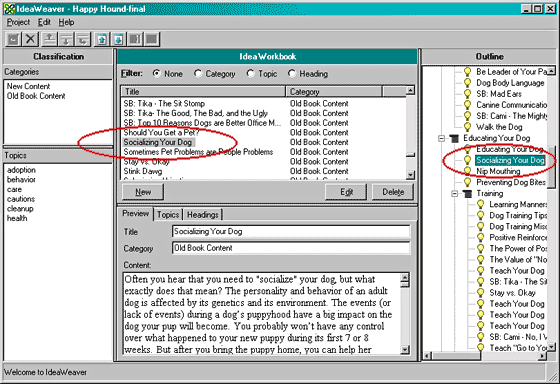Image resolution: width=560 pixels, height=384 pixels.
Task: Select the Category filter radio button
Action: tap(198, 74)
